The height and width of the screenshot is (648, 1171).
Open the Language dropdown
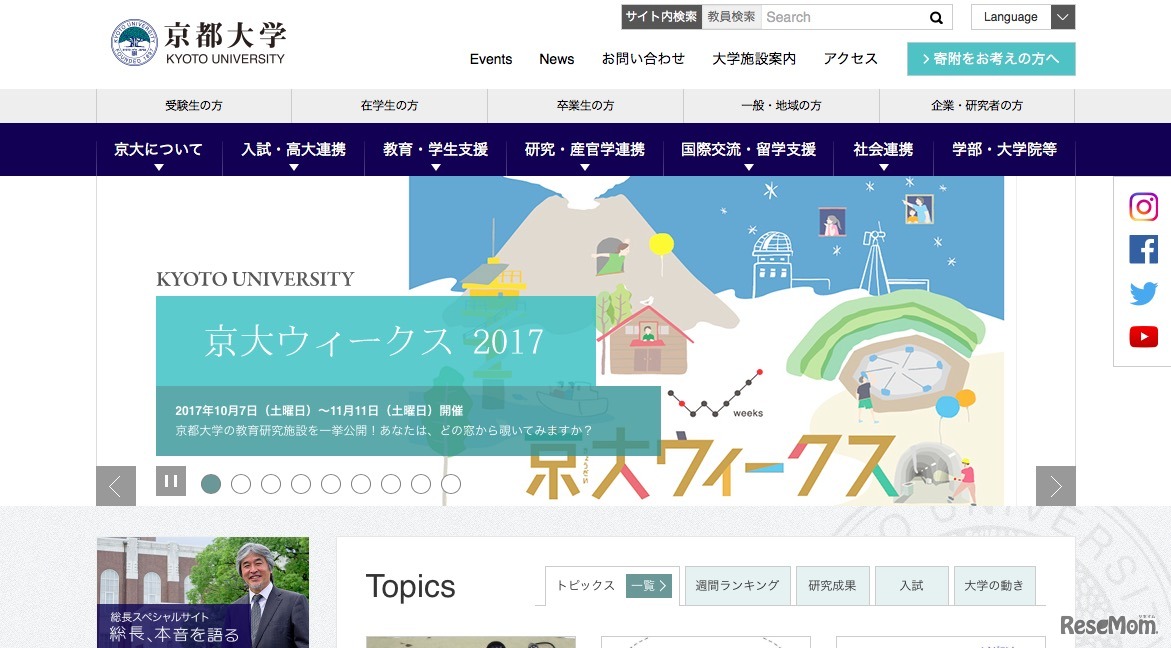tap(1022, 17)
